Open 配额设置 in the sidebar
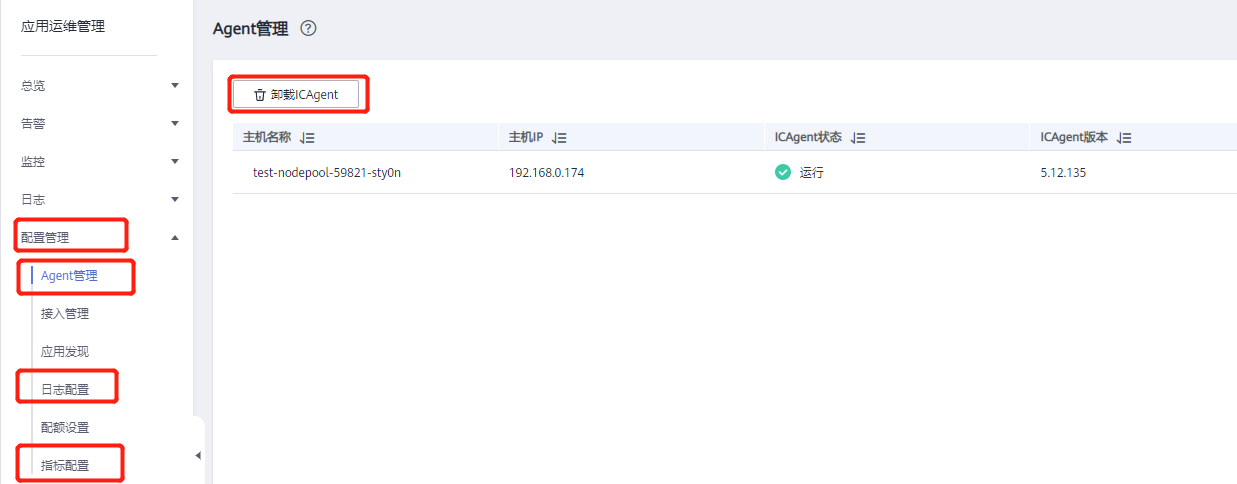 point(65,428)
